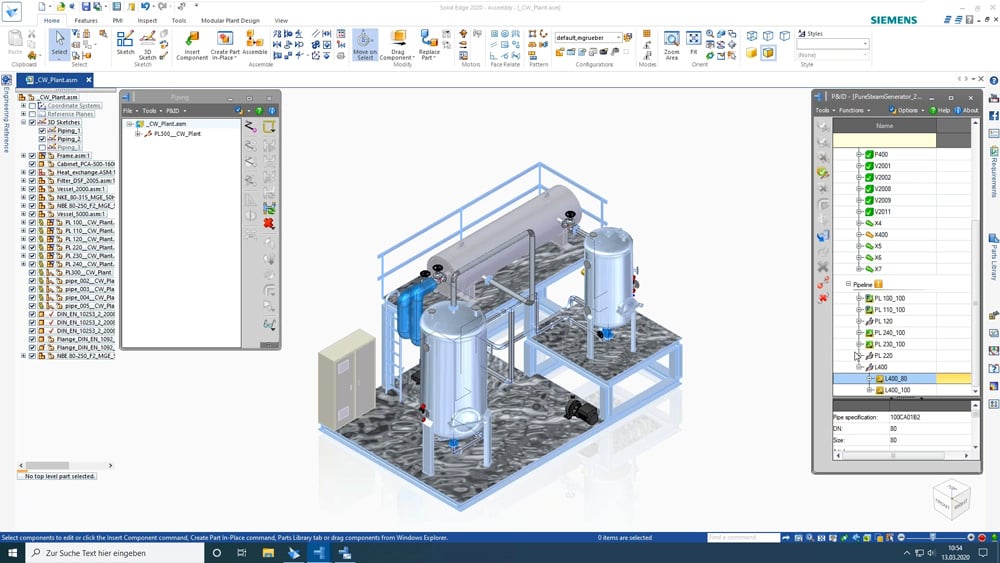
Task: Switch to the Features ribbon tab
Action: (x=86, y=20)
